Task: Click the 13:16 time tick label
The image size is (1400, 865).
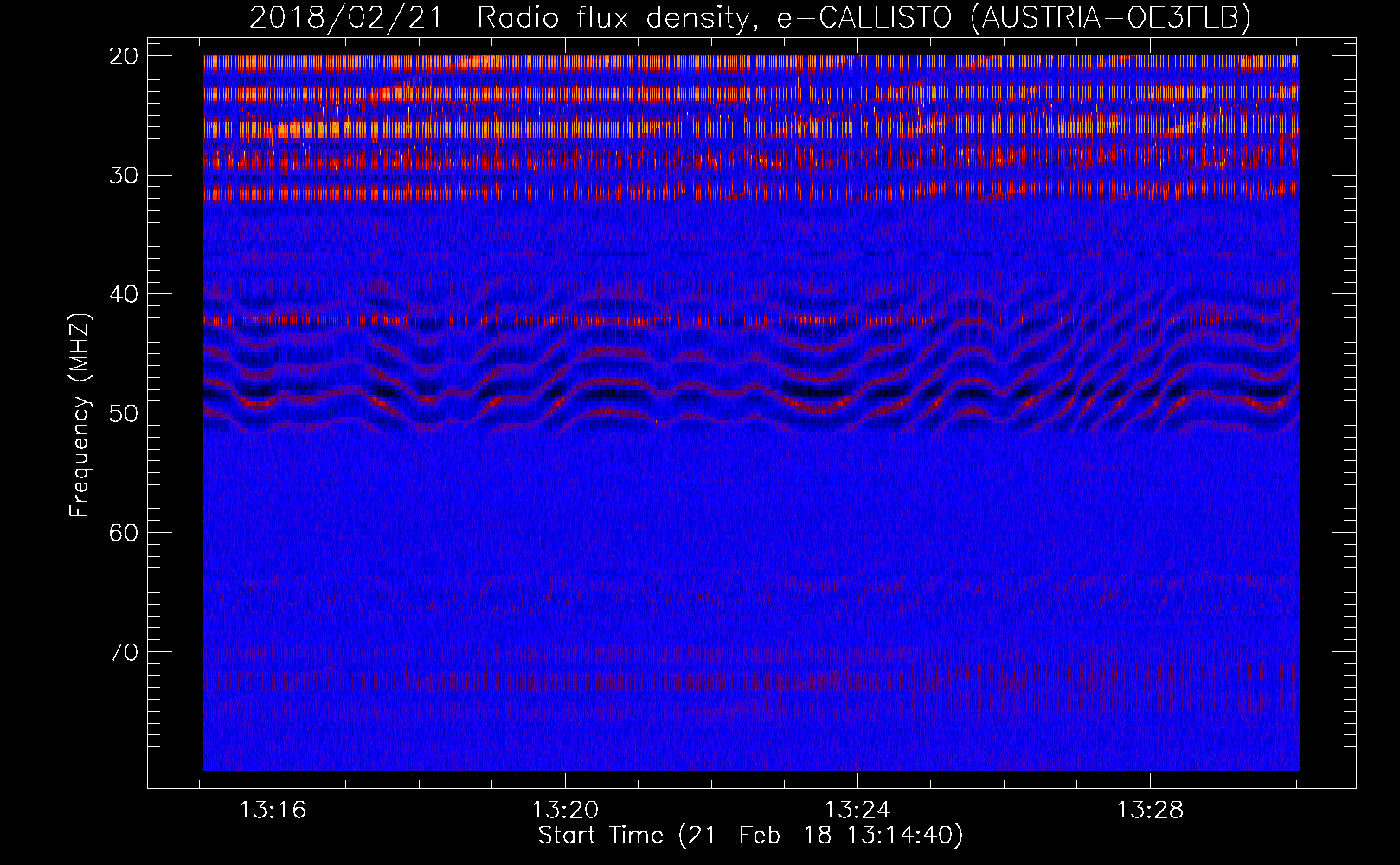Action: (273, 811)
